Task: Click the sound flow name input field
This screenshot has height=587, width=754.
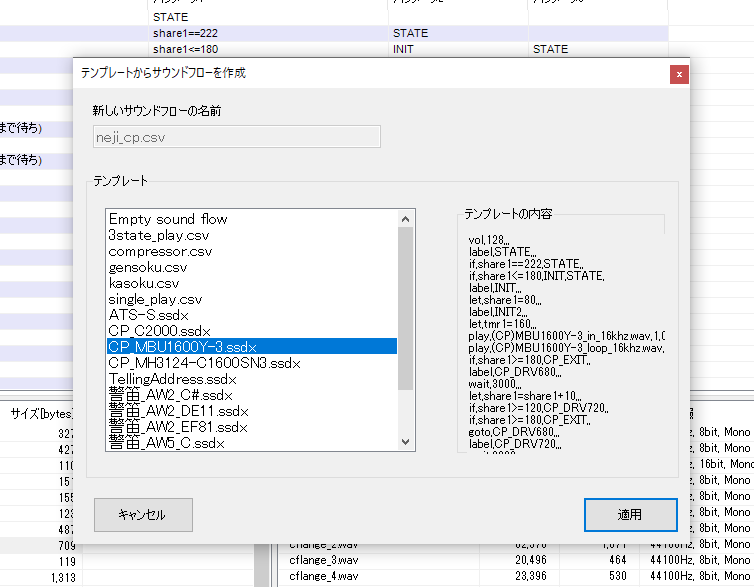Action: pos(236,137)
